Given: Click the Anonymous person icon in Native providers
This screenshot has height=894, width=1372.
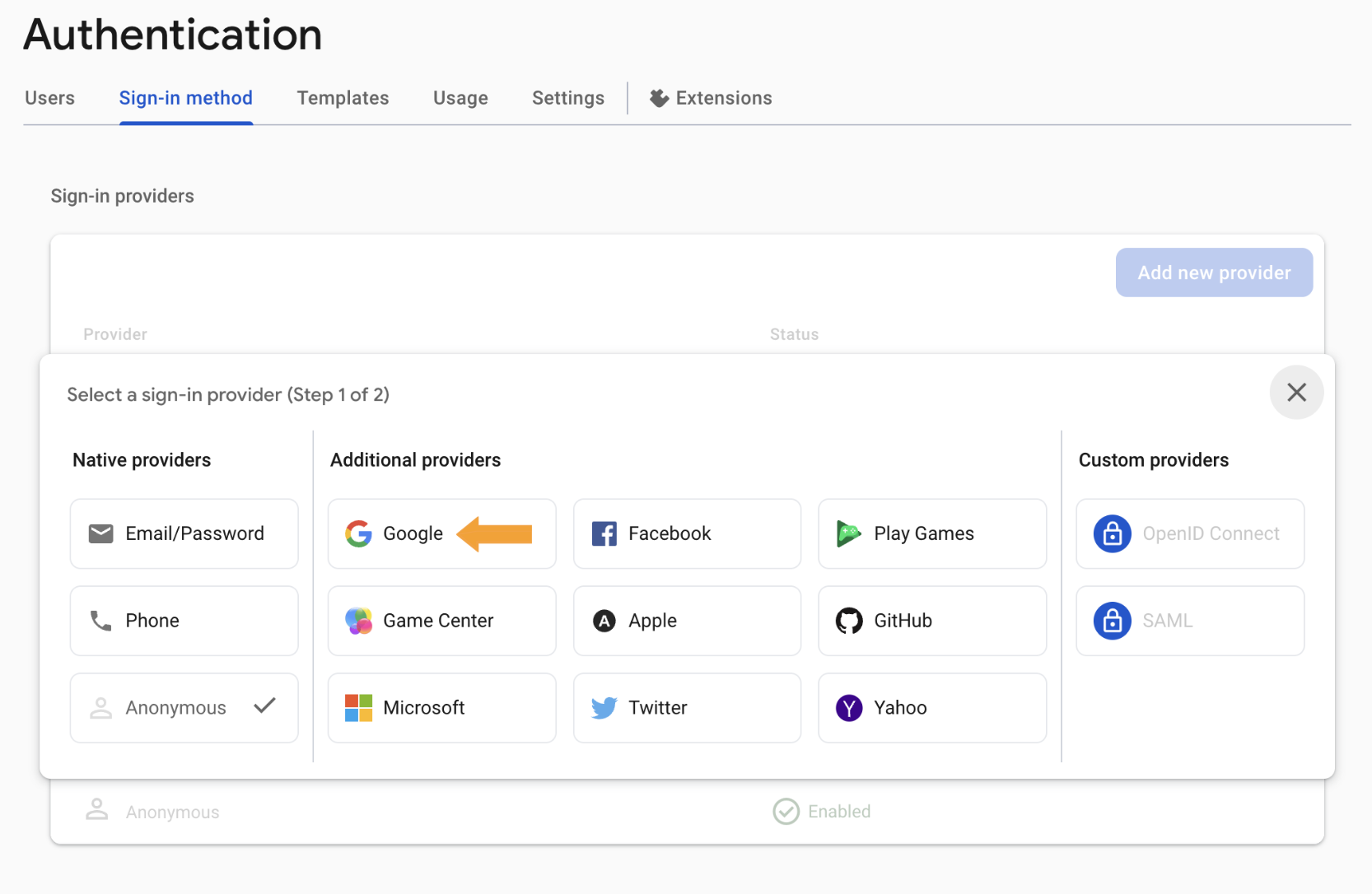Looking at the screenshot, I should pyautogui.click(x=100, y=708).
